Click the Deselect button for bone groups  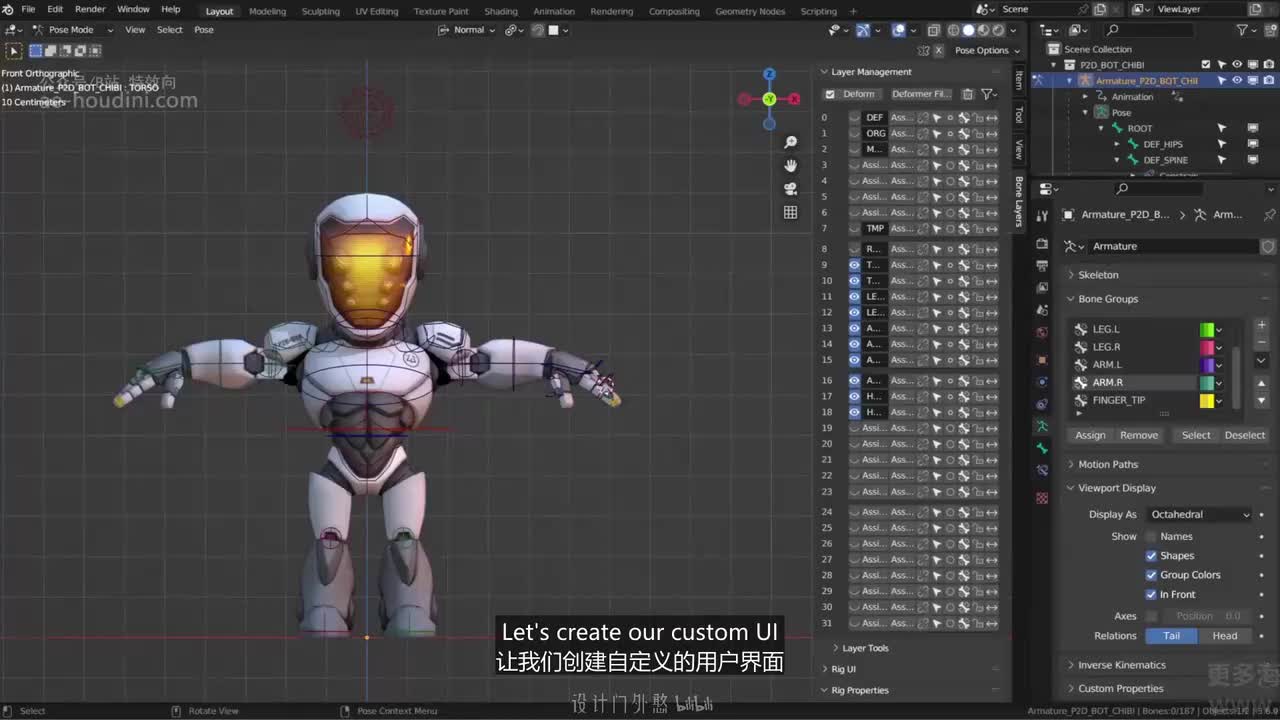coord(1244,435)
